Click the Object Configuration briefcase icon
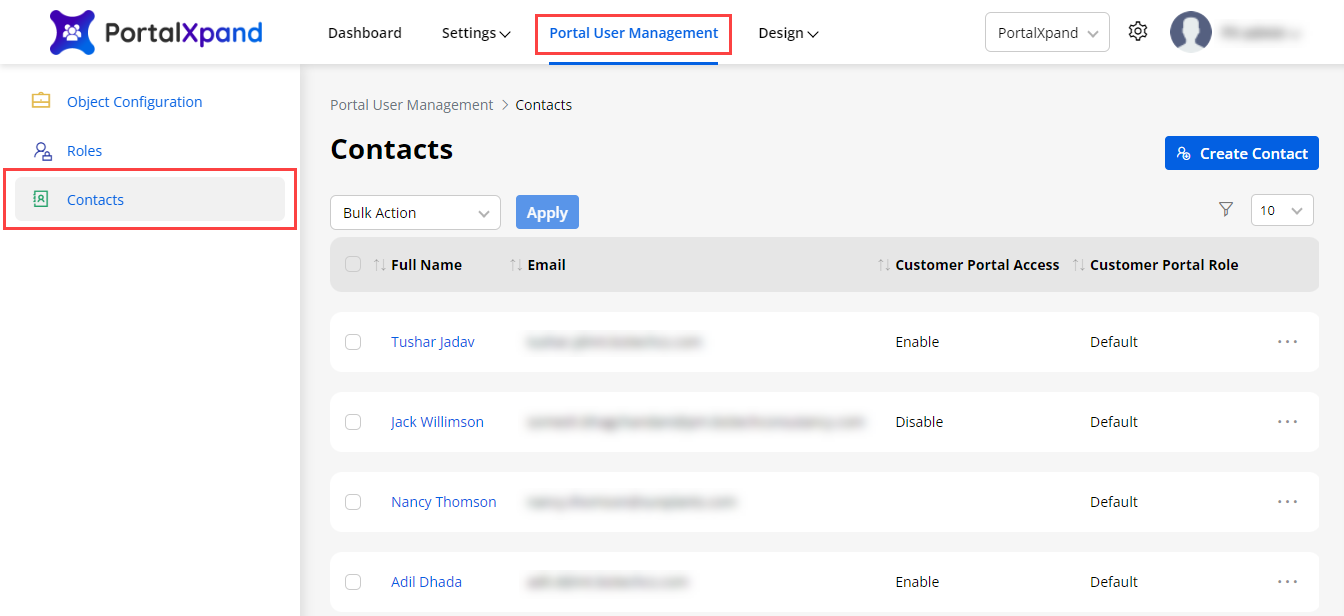The height and width of the screenshot is (616, 1344). pos(41,101)
